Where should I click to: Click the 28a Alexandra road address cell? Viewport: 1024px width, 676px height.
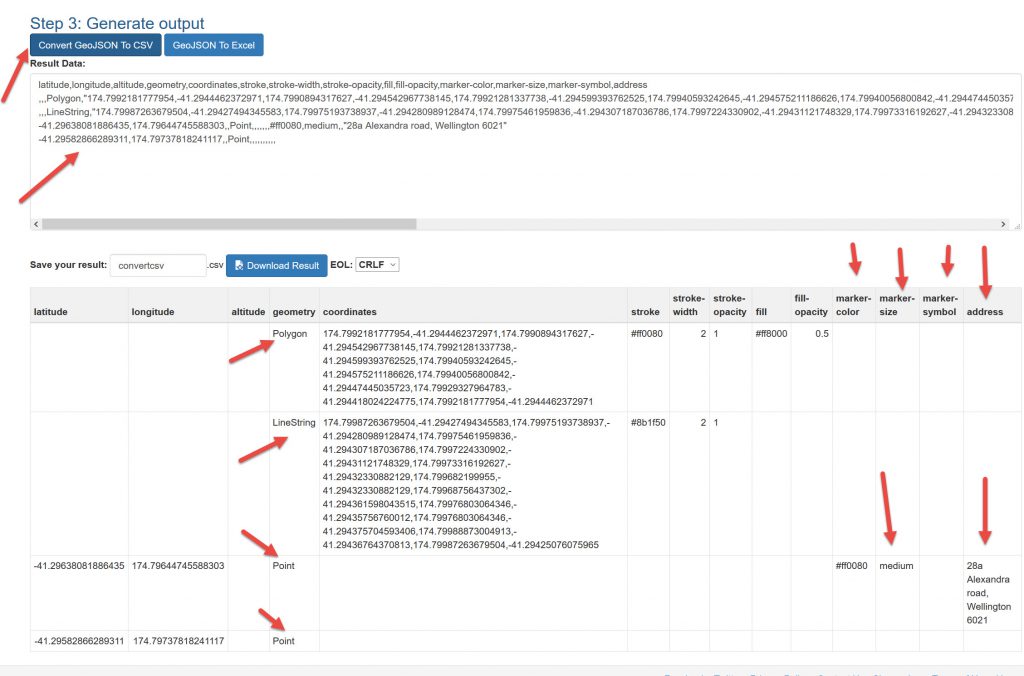pos(989,592)
